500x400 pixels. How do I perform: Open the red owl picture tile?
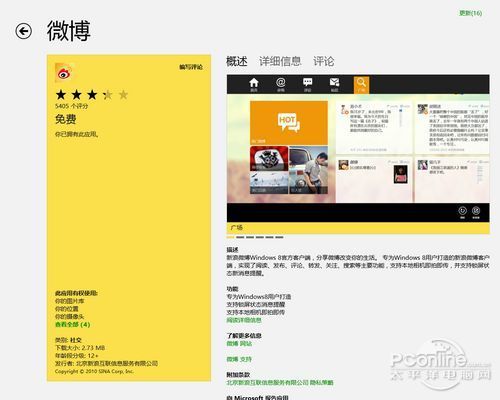coord(269,158)
